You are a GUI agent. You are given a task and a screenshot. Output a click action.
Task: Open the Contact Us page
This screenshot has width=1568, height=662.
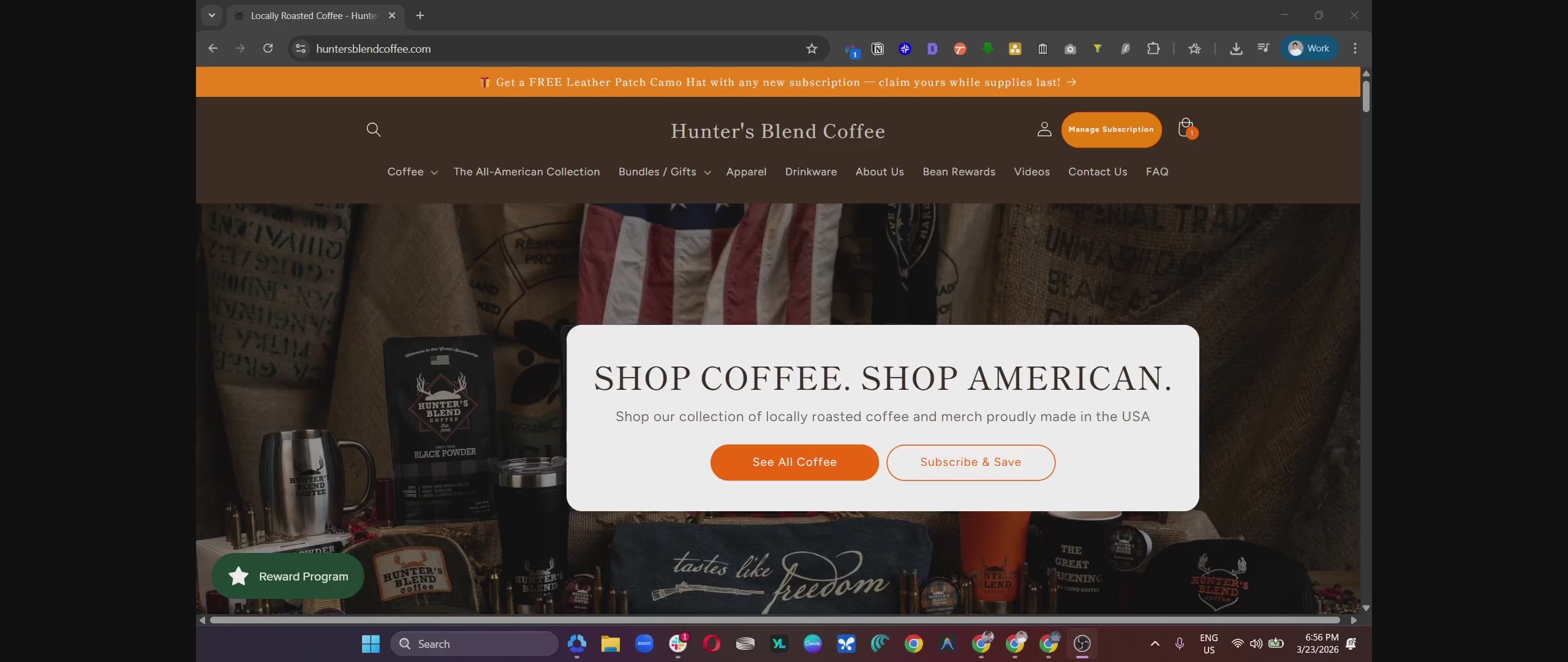pos(1098,172)
